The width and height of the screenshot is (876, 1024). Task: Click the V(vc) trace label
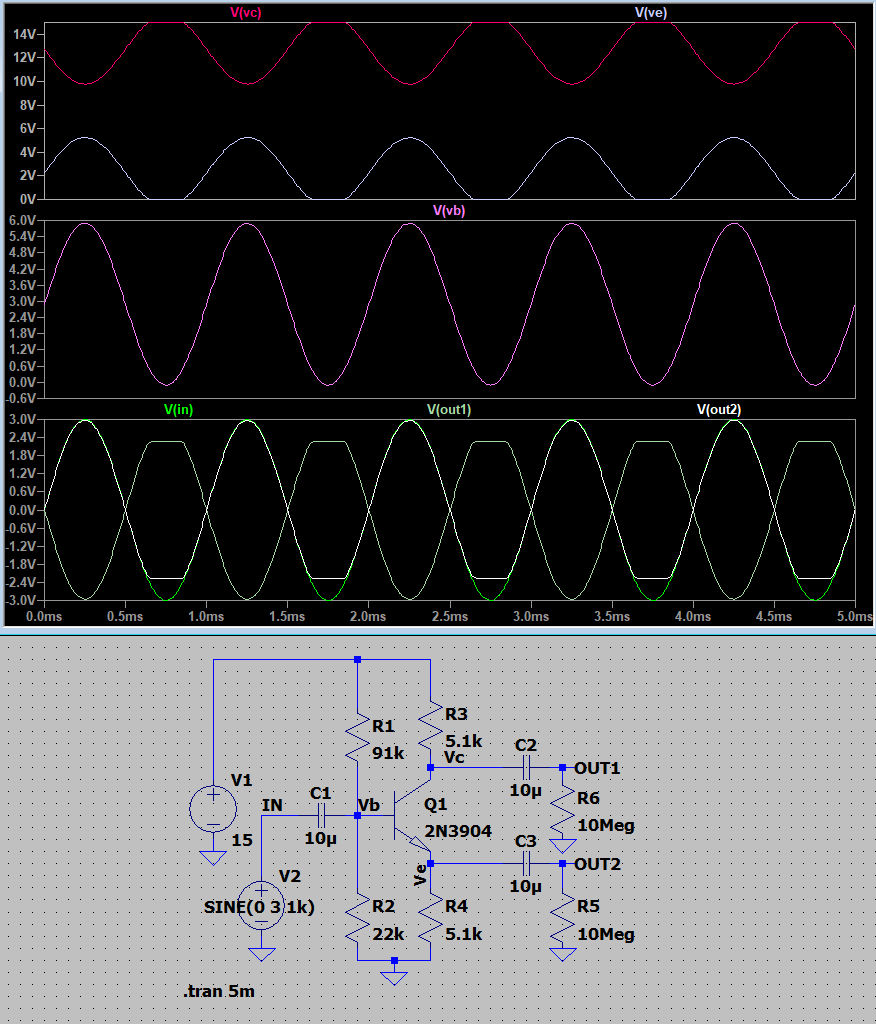[246, 12]
